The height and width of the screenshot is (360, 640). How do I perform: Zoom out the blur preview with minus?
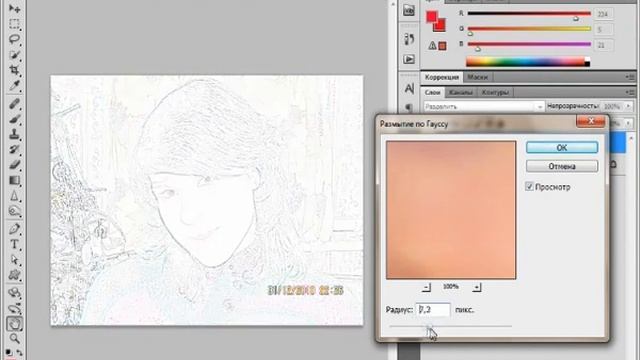pos(426,287)
